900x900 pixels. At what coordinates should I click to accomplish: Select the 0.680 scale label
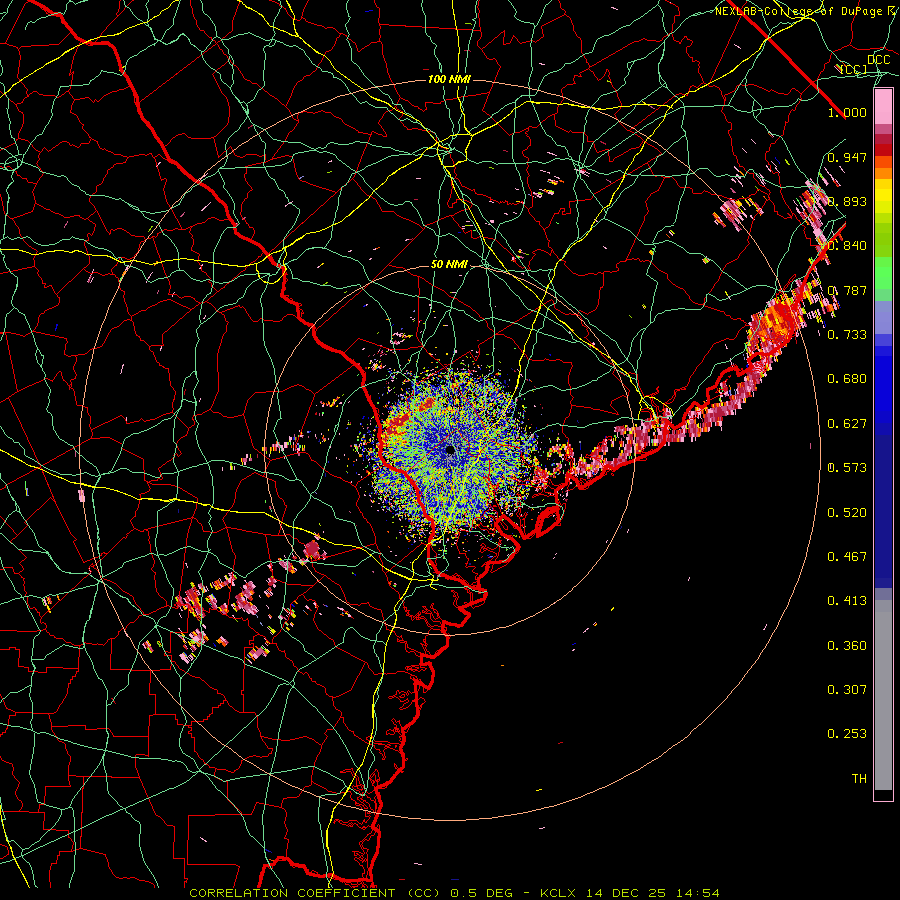coord(847,379)
